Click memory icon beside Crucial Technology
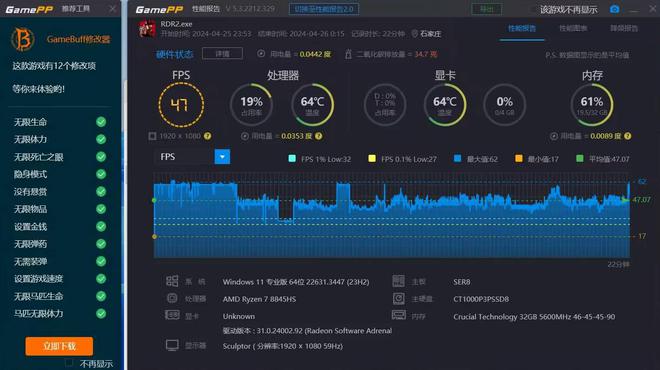The width and height of the screenshot is (660, 370). click(x=398, y=315)
